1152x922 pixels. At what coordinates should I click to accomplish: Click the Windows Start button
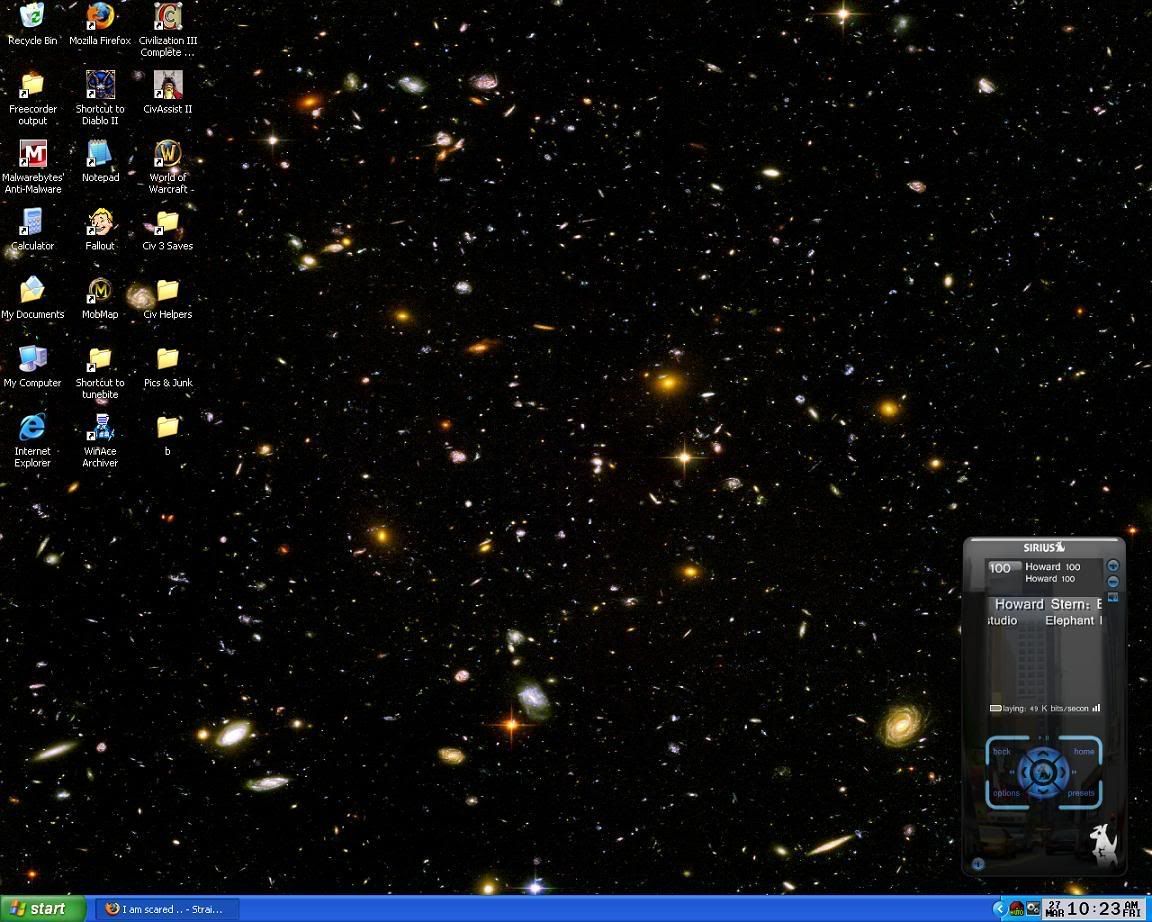42,909
